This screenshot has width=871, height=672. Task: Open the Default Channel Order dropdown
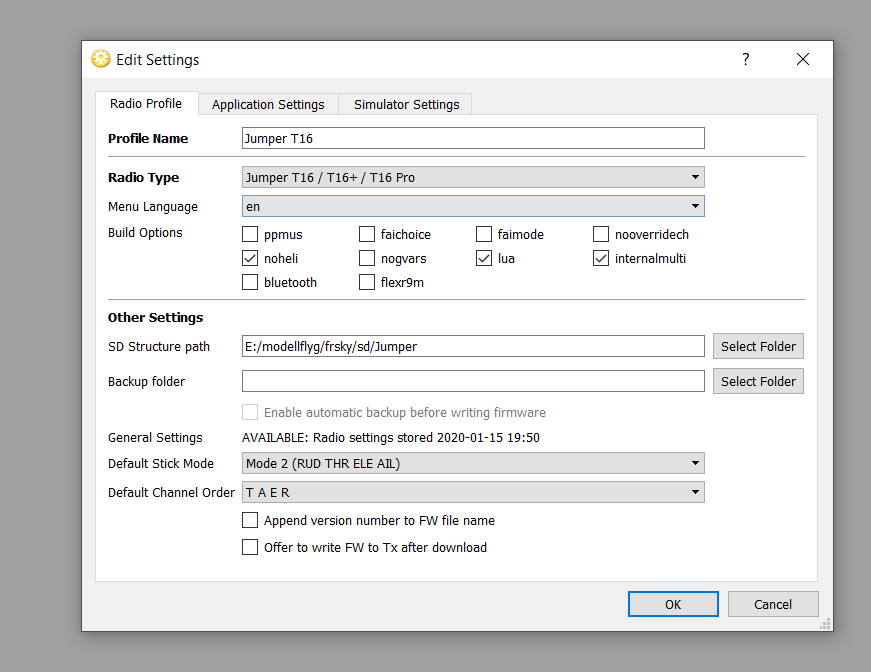point(473,492)
